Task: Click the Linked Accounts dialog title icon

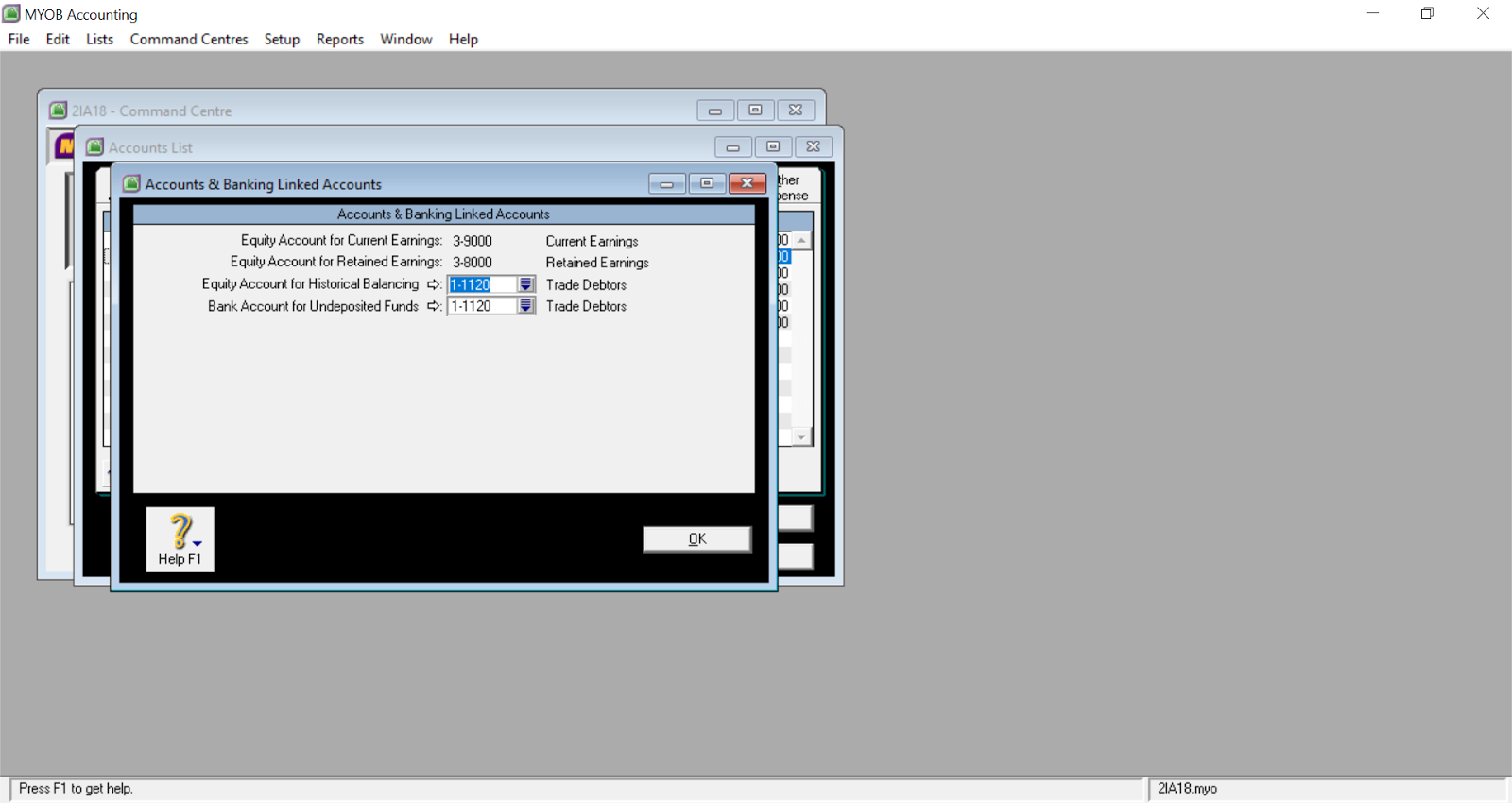Action: click(x=131, y=183)
